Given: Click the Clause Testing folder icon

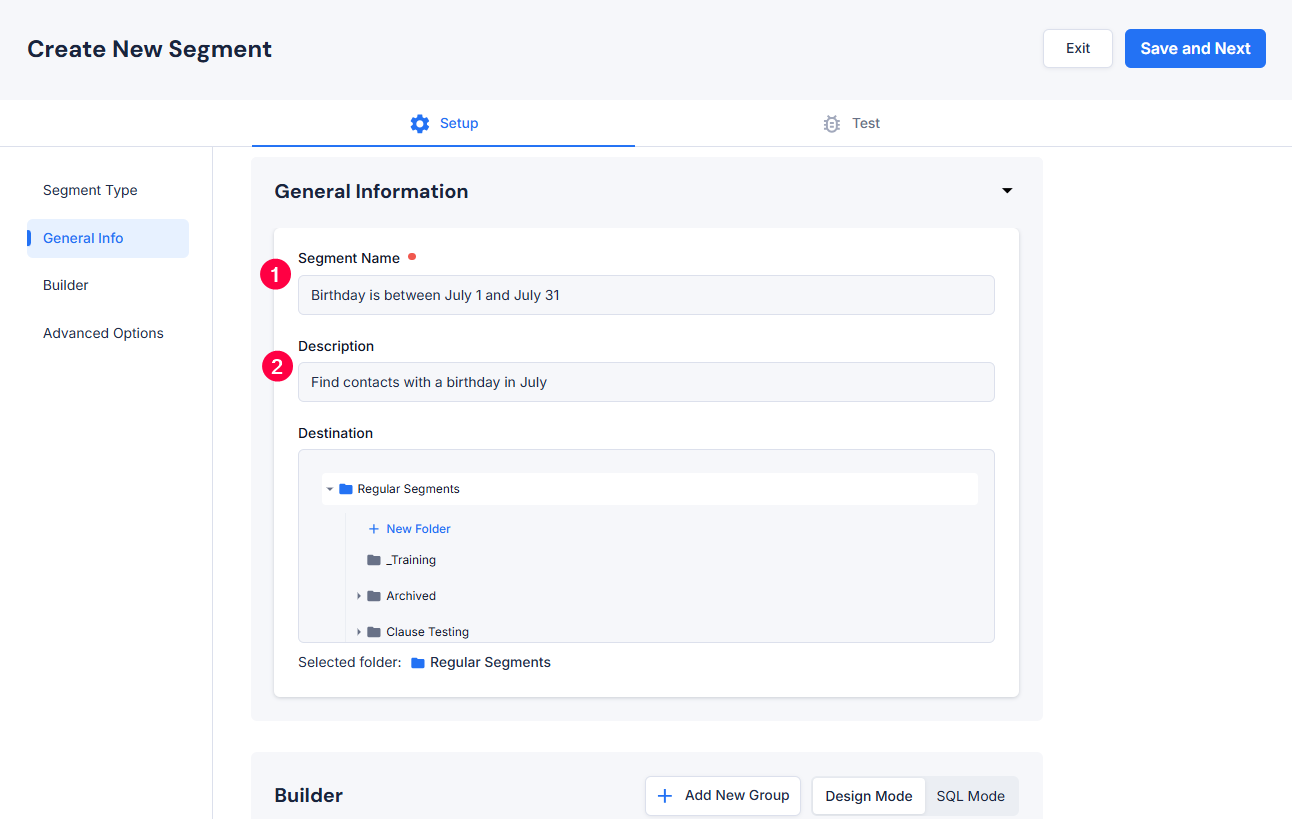Looking at the screenshot, I should (x=374, y=632).
